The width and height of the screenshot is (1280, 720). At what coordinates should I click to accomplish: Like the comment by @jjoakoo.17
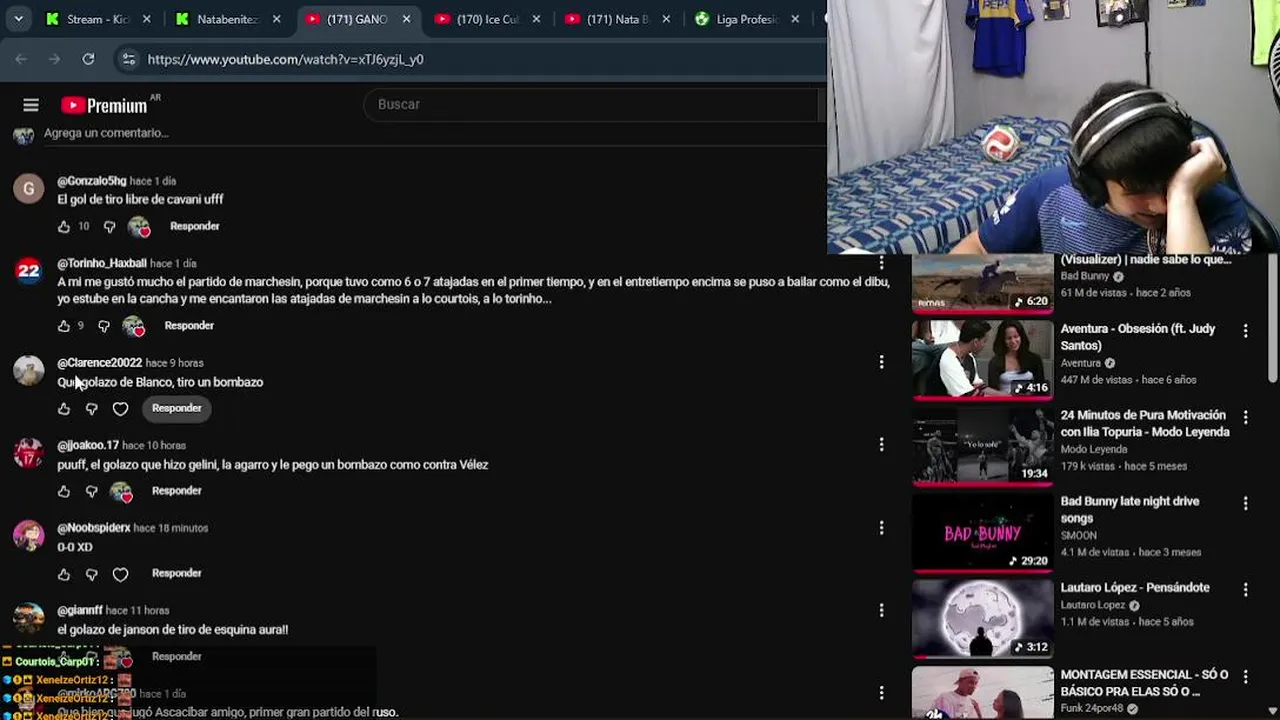pos(64,491)
